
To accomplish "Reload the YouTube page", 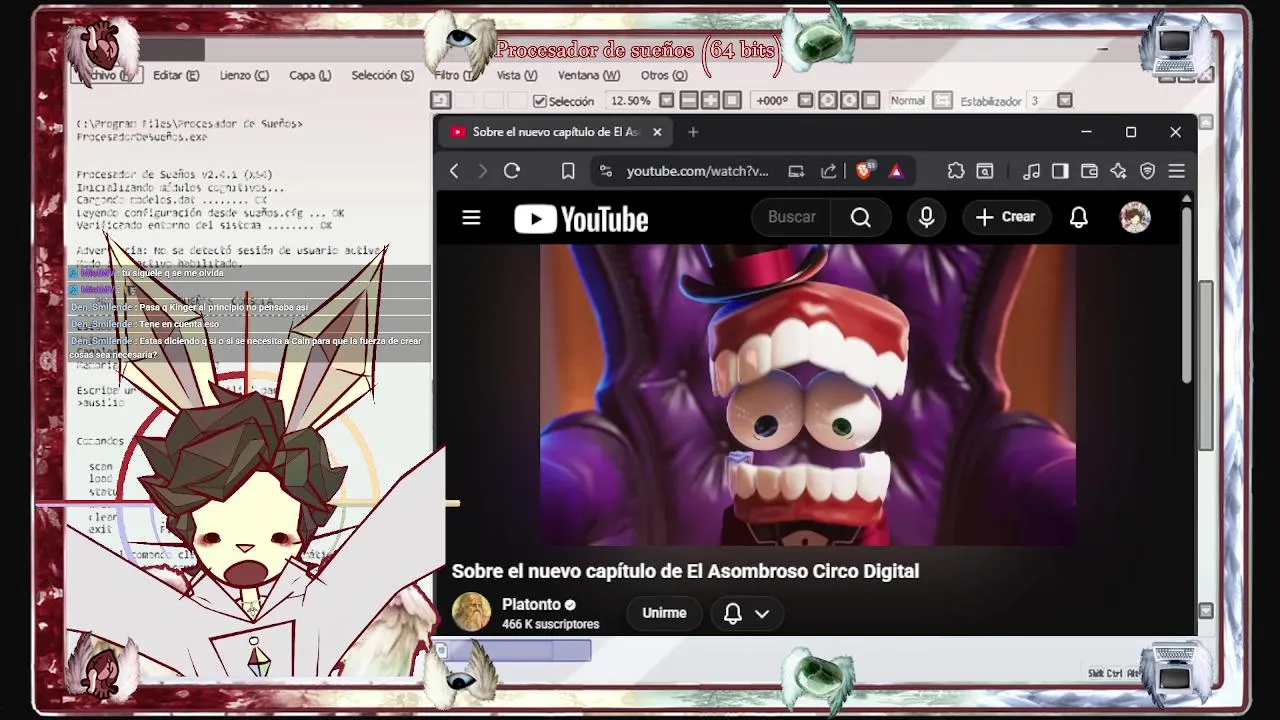I will point(512,171).
